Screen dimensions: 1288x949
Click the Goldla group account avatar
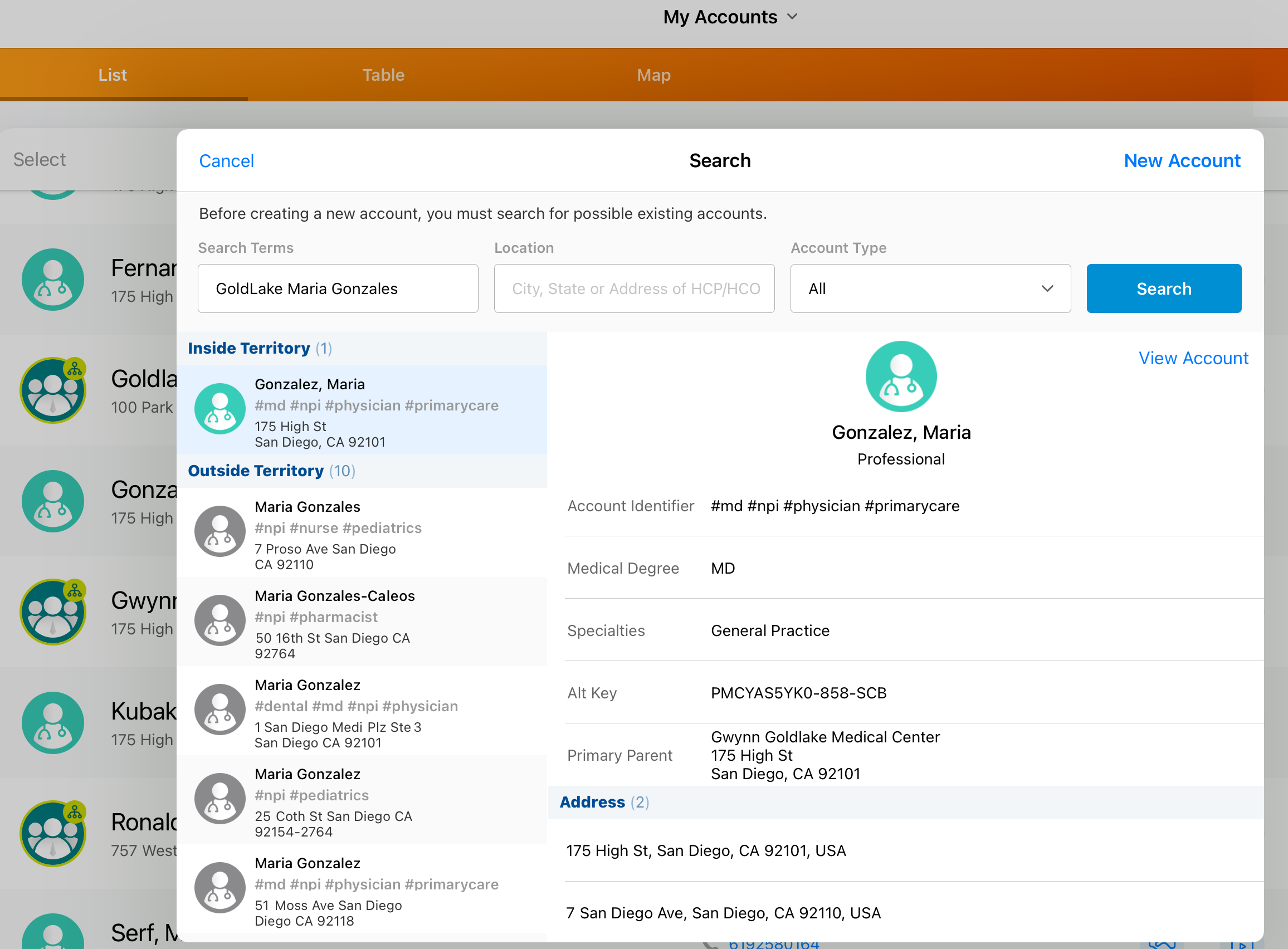(53, 390)
